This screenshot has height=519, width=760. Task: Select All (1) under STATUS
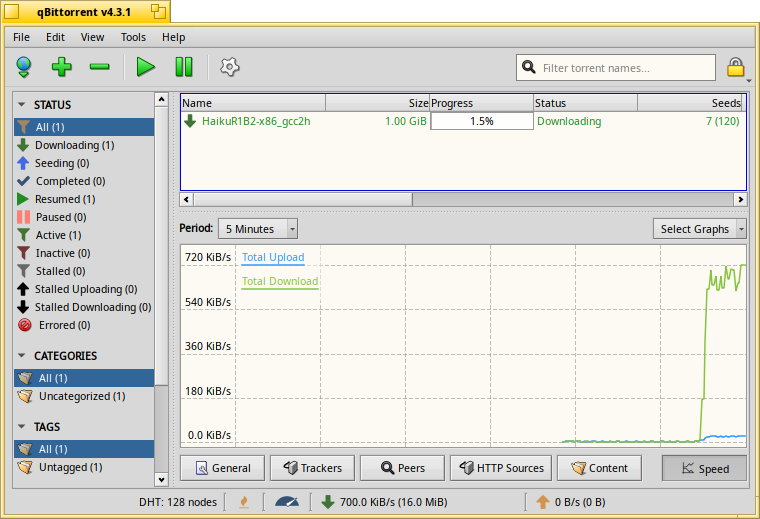click(84, 127)
